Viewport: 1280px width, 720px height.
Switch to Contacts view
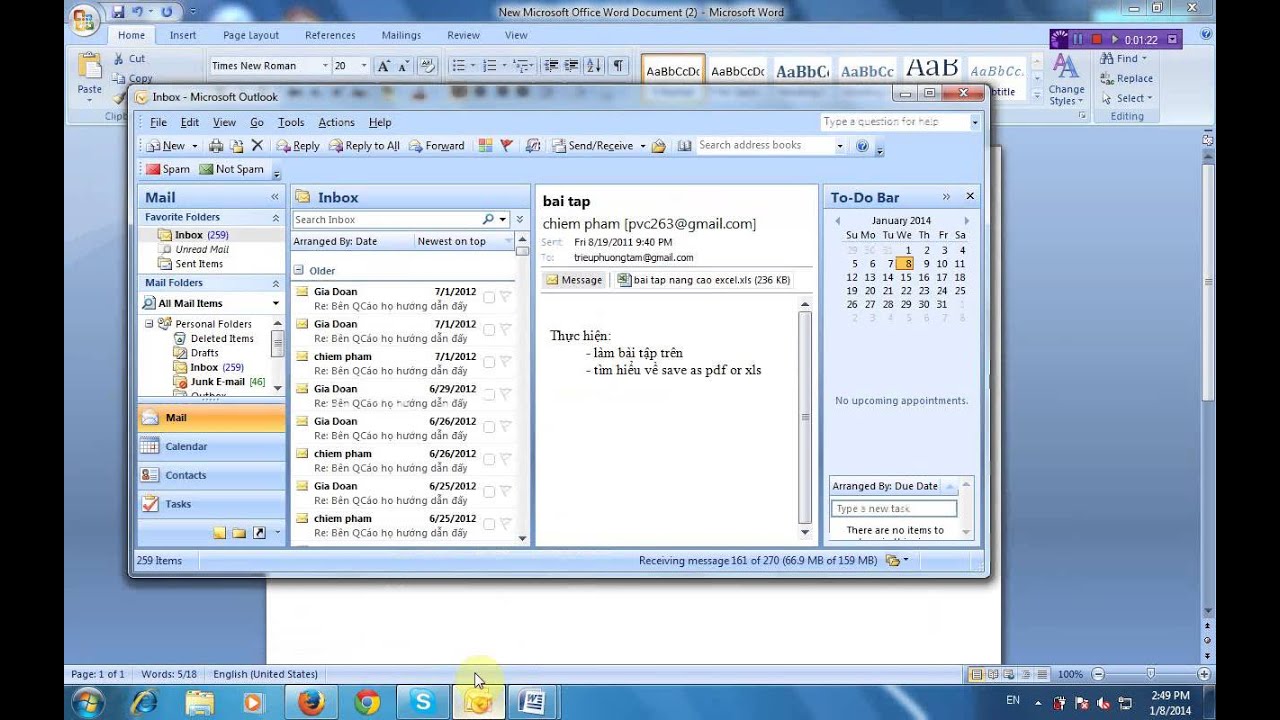211,475
